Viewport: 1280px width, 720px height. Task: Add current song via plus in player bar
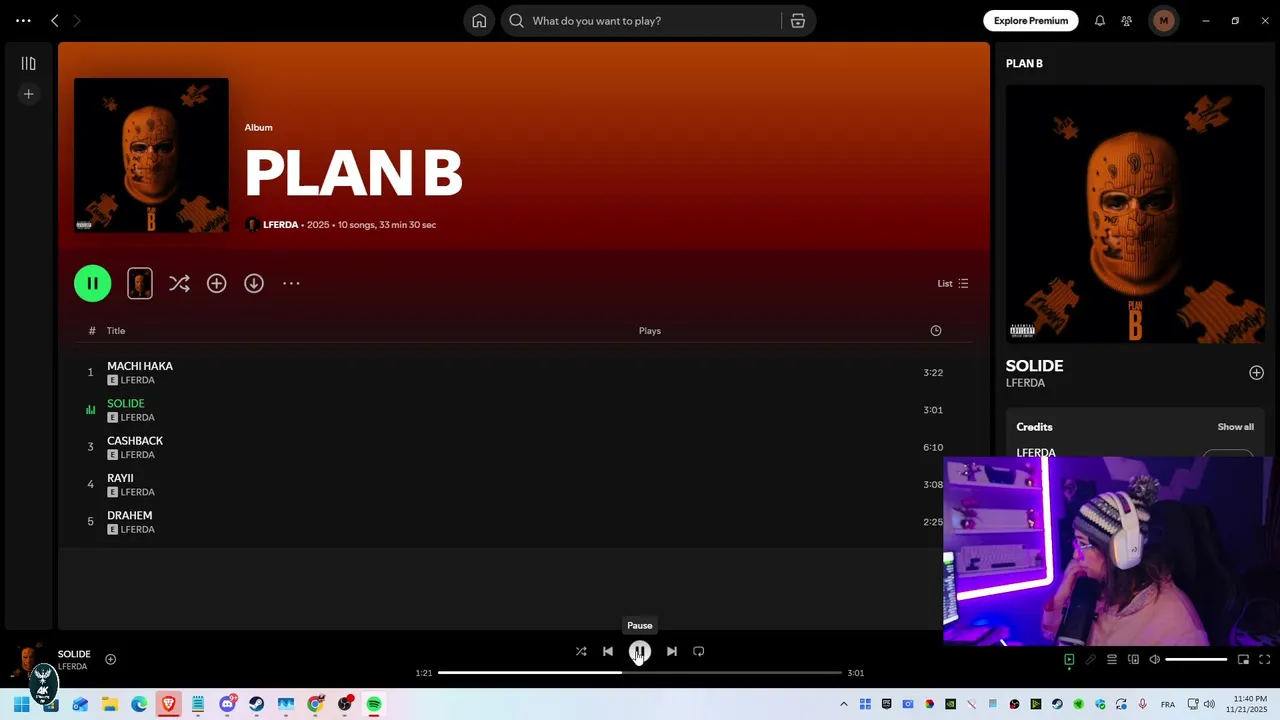pyautogui.click(x=111, y=659)
